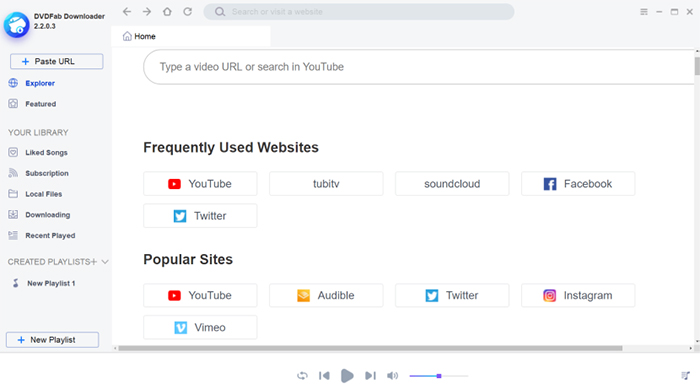Click the volume slider

pos(439,376)
